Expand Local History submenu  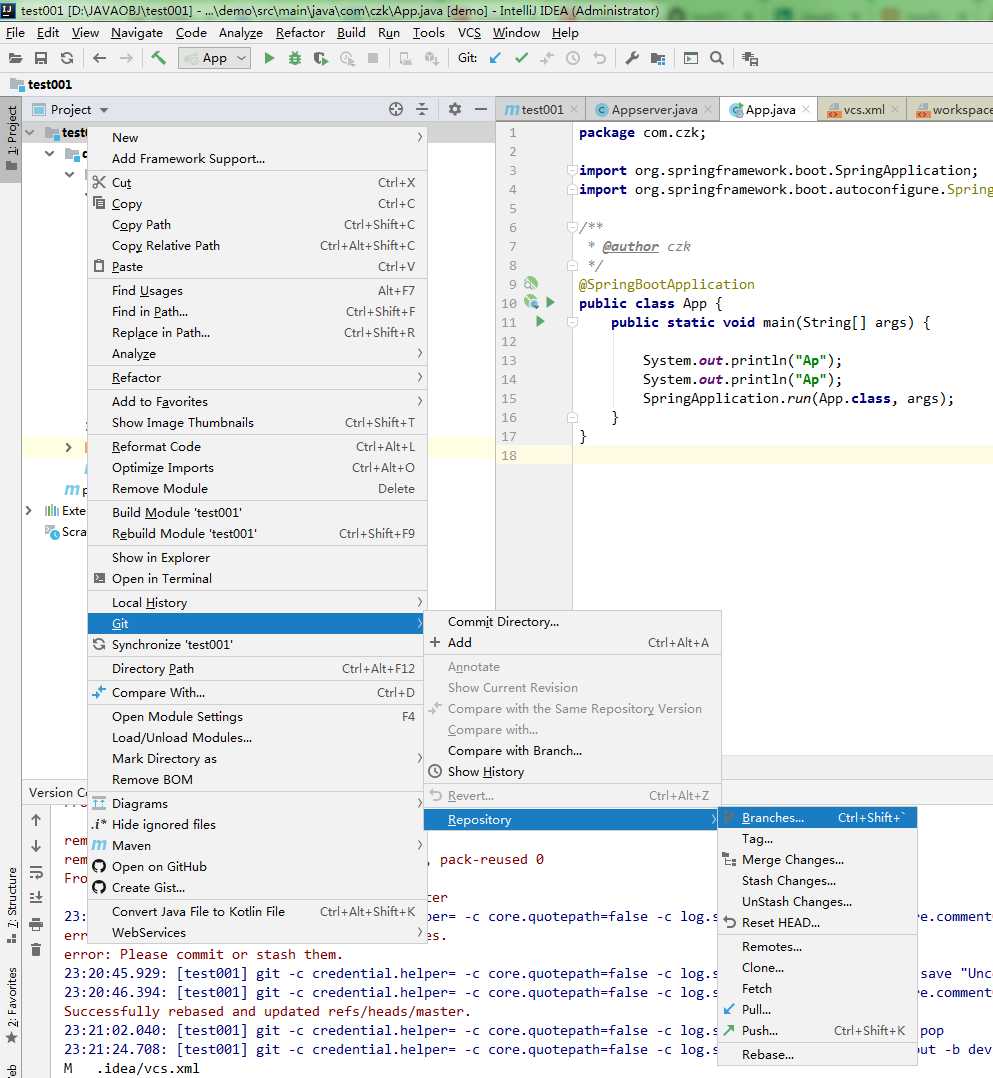pyautogui.click(x=257, y=602)
